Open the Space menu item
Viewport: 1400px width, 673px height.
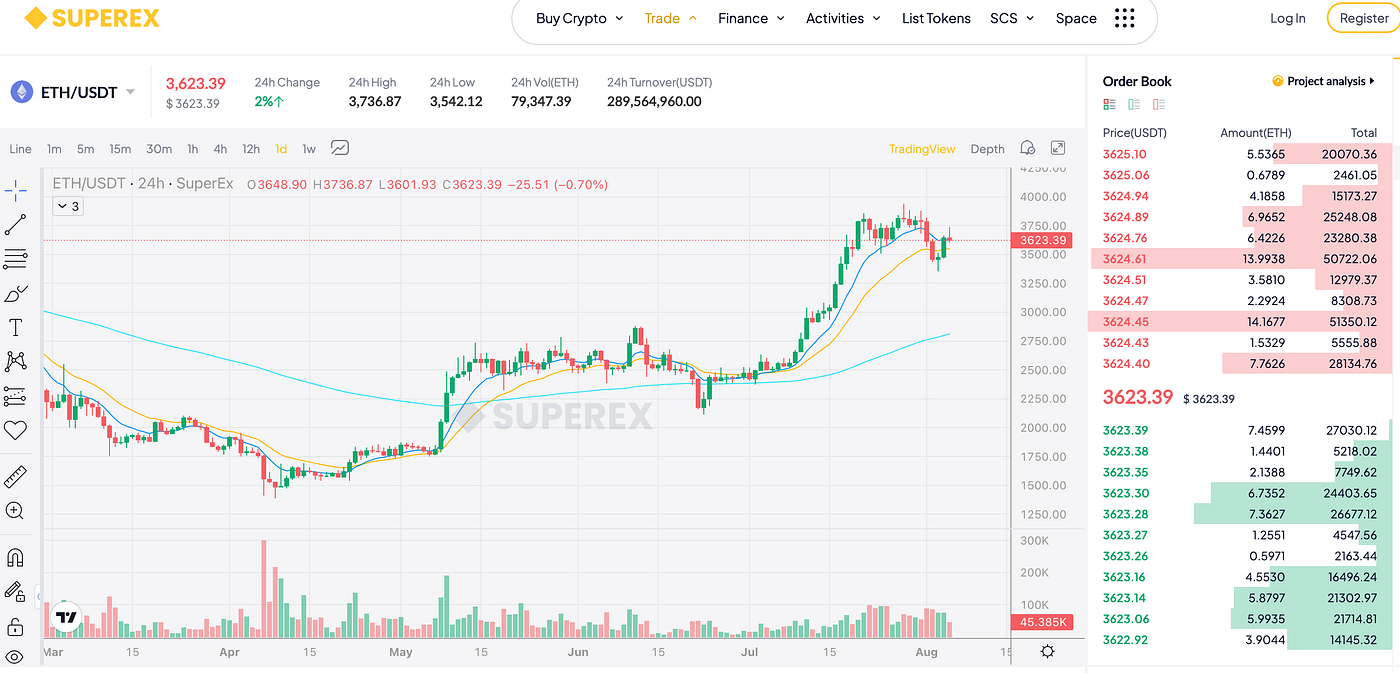1076,18
